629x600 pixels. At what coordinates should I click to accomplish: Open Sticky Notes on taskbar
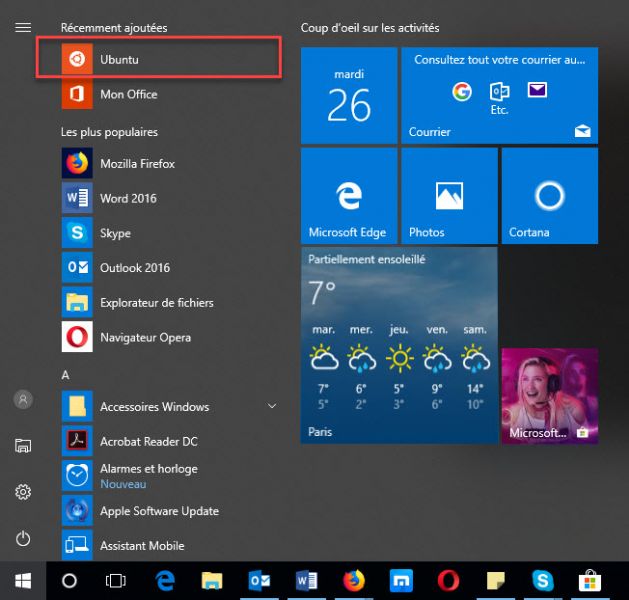point(495,581)
